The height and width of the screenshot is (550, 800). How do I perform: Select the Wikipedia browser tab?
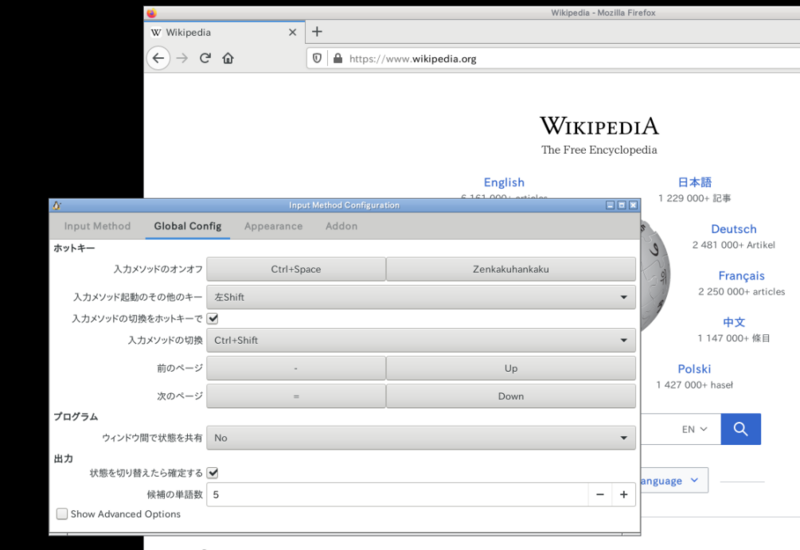click(x=224, y=32)
